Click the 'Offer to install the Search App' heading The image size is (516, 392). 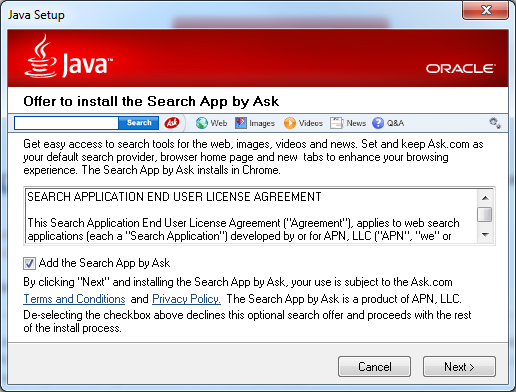(151, 101)
